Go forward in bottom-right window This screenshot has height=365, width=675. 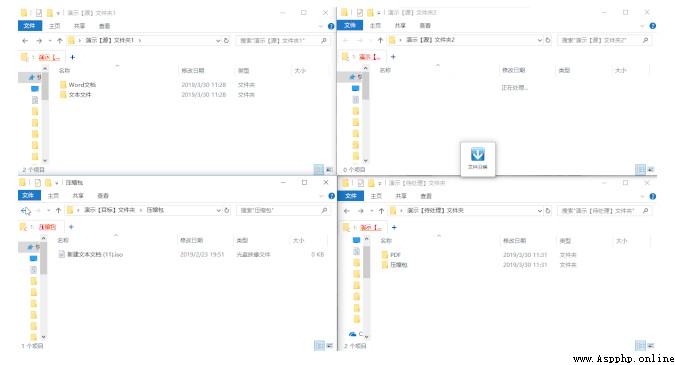[361, 210]
